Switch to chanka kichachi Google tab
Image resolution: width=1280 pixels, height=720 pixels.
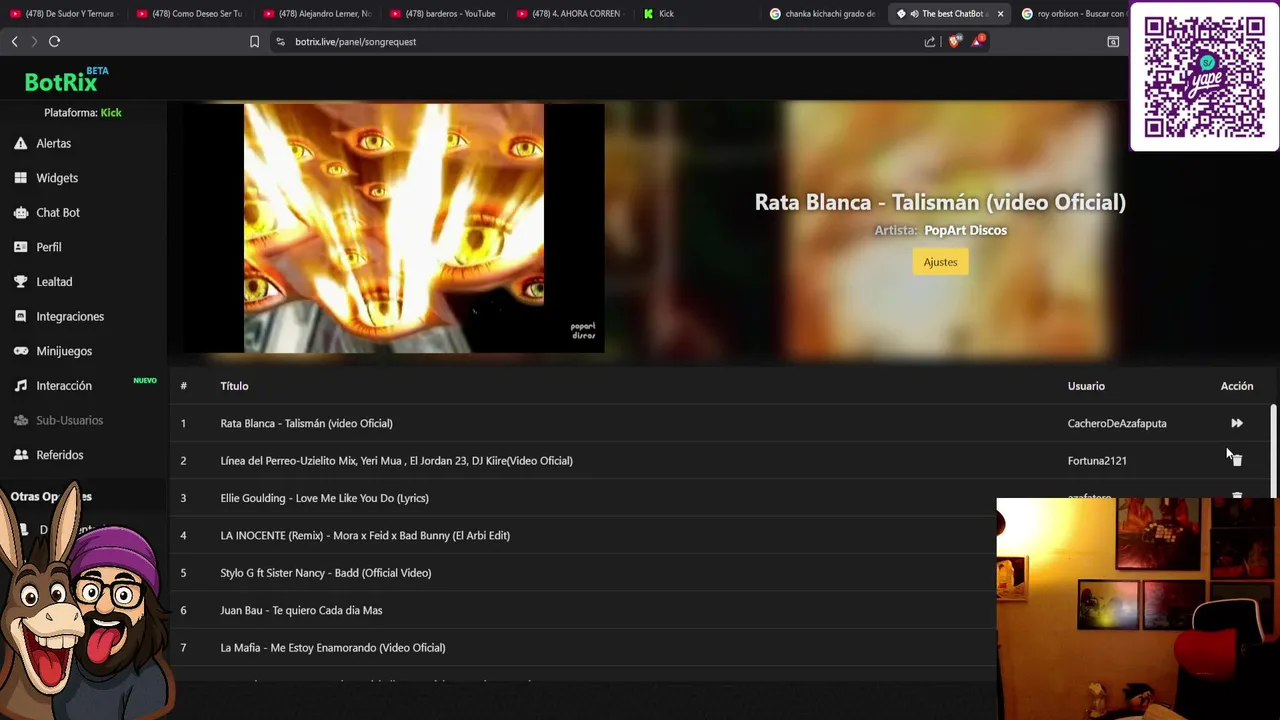(x=823, y=14)
